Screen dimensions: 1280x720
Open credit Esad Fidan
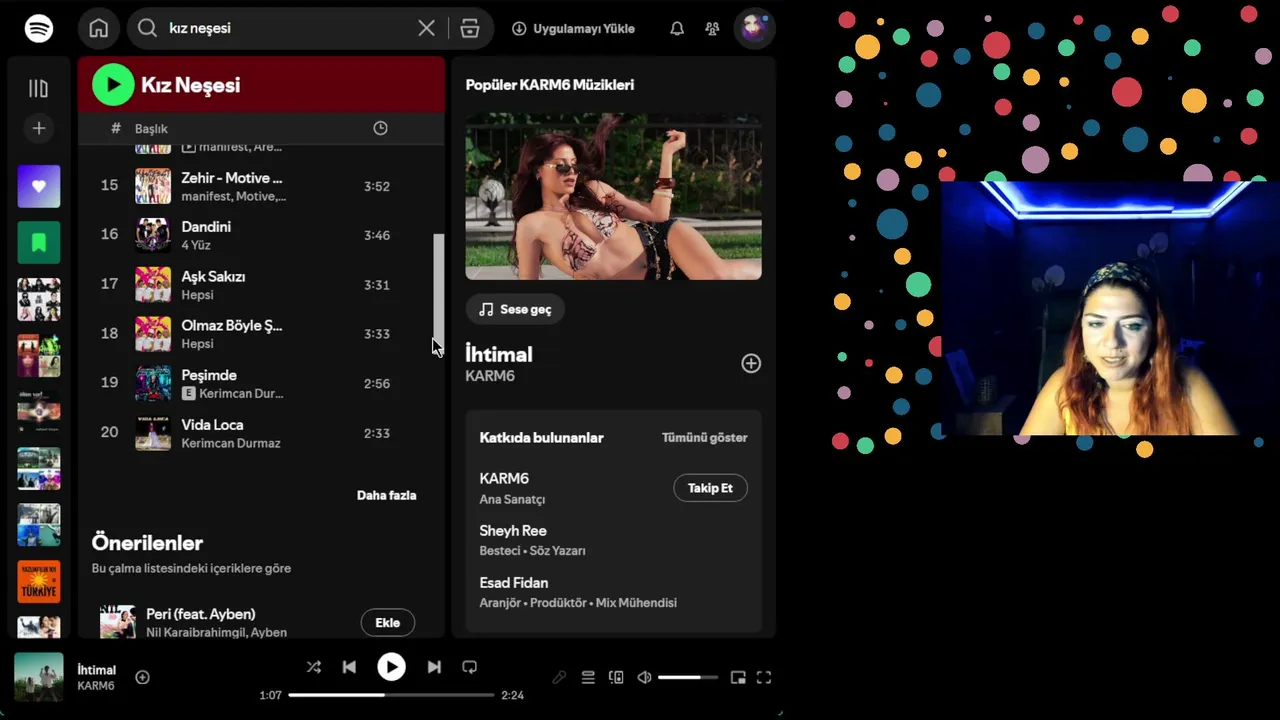pyautogui.click(x=514, y=583)
